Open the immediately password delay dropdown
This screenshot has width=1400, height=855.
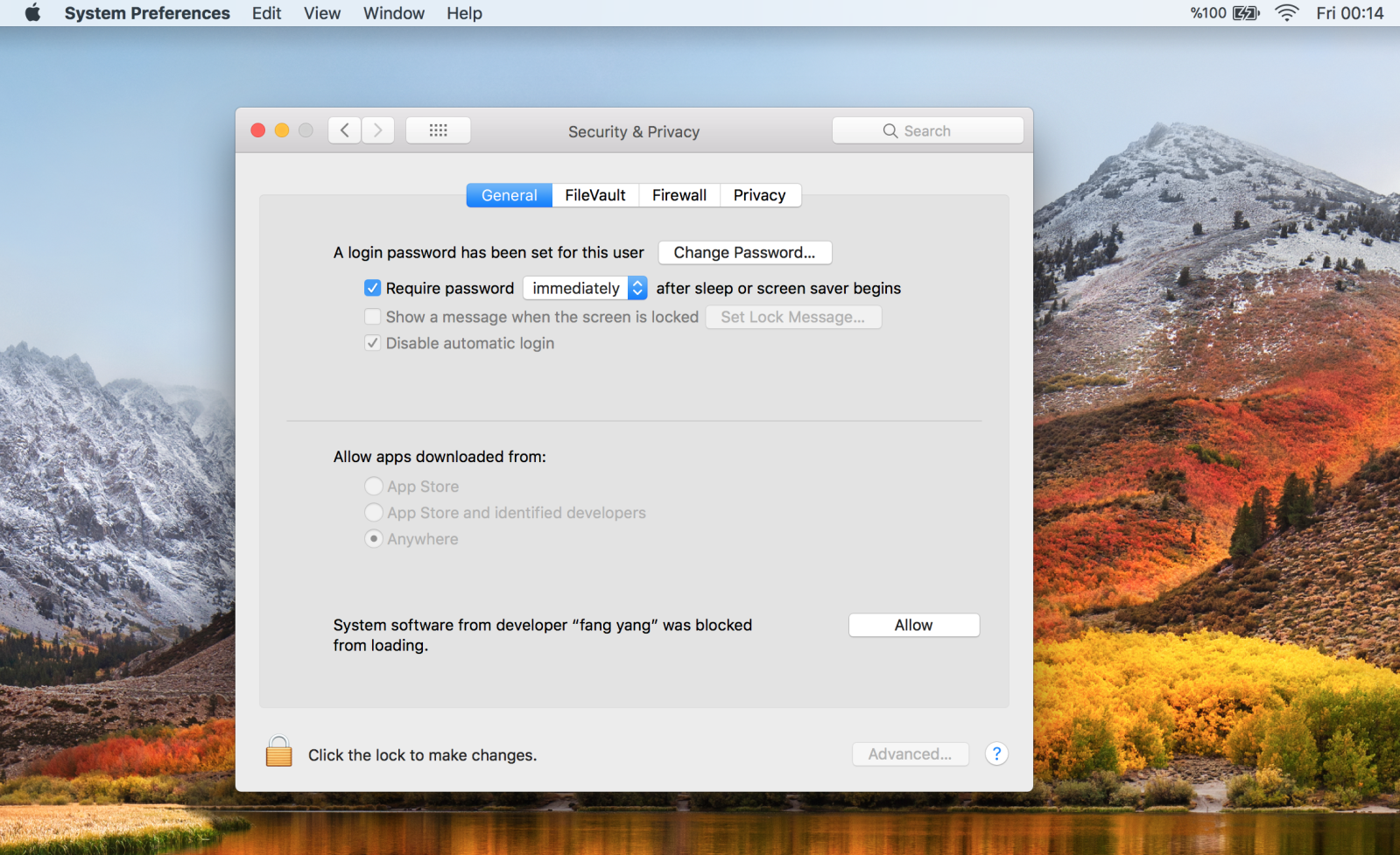[x=585, y=288]
